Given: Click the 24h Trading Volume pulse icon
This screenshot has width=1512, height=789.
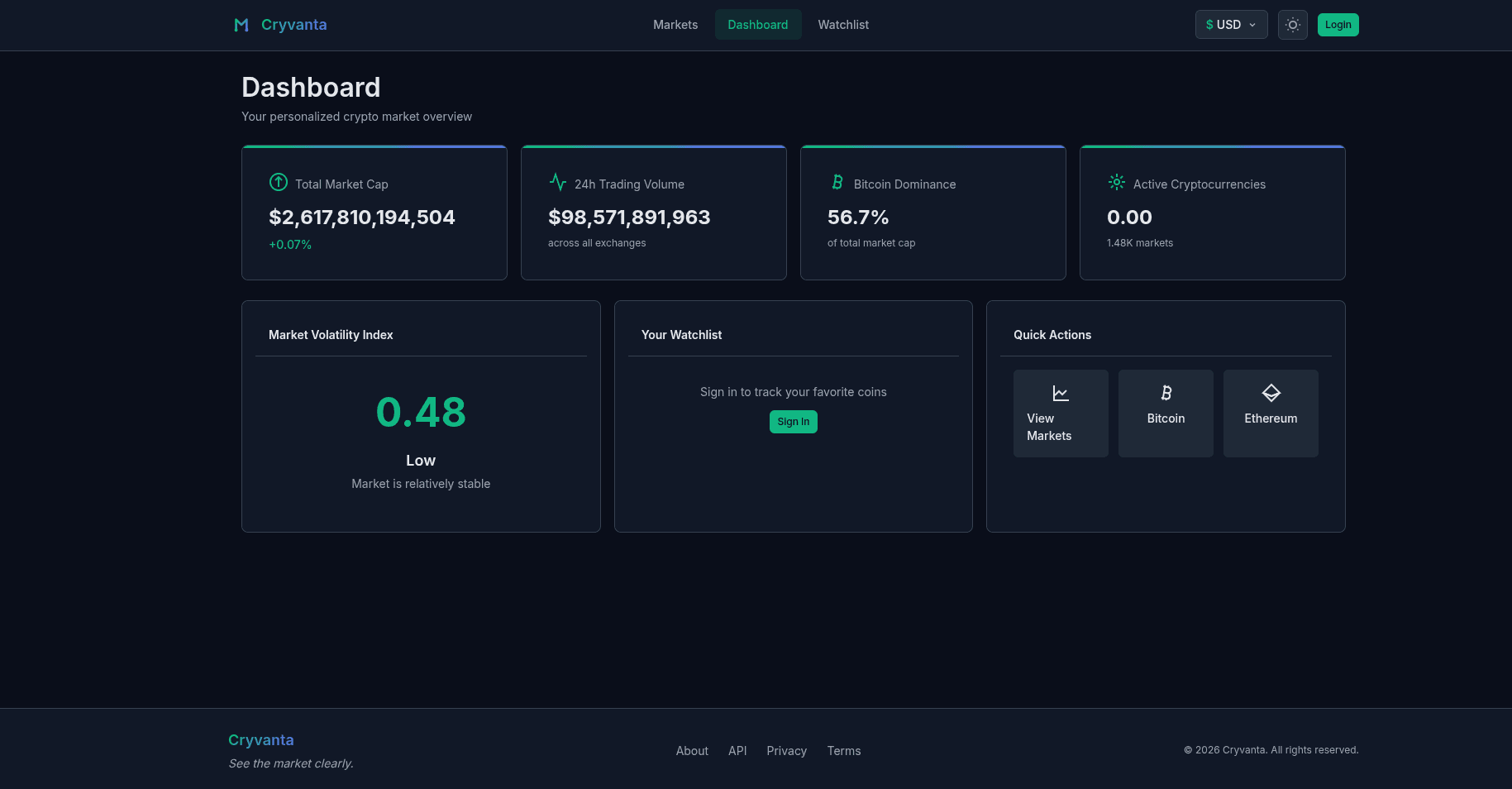Looking at the screenshot, I should click(558, 182).
